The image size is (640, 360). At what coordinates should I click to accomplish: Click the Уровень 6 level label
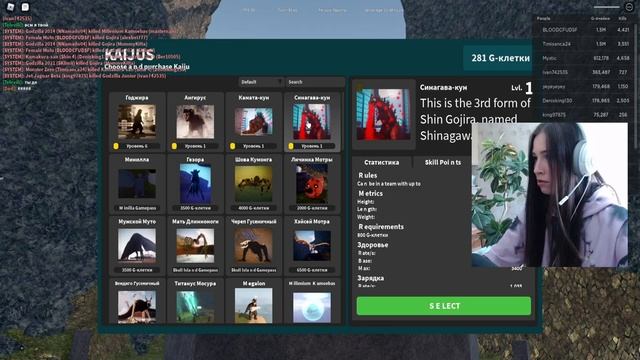pos(137,146)
